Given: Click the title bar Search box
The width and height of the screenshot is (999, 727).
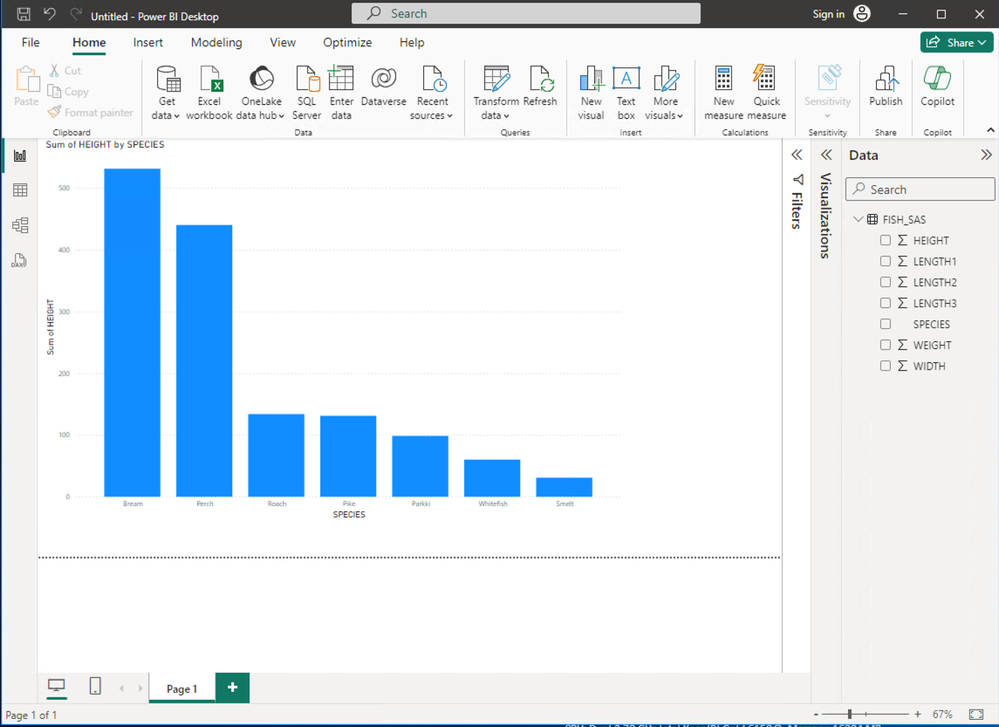Looking at the screenshot, I should (x=526, y=13).
